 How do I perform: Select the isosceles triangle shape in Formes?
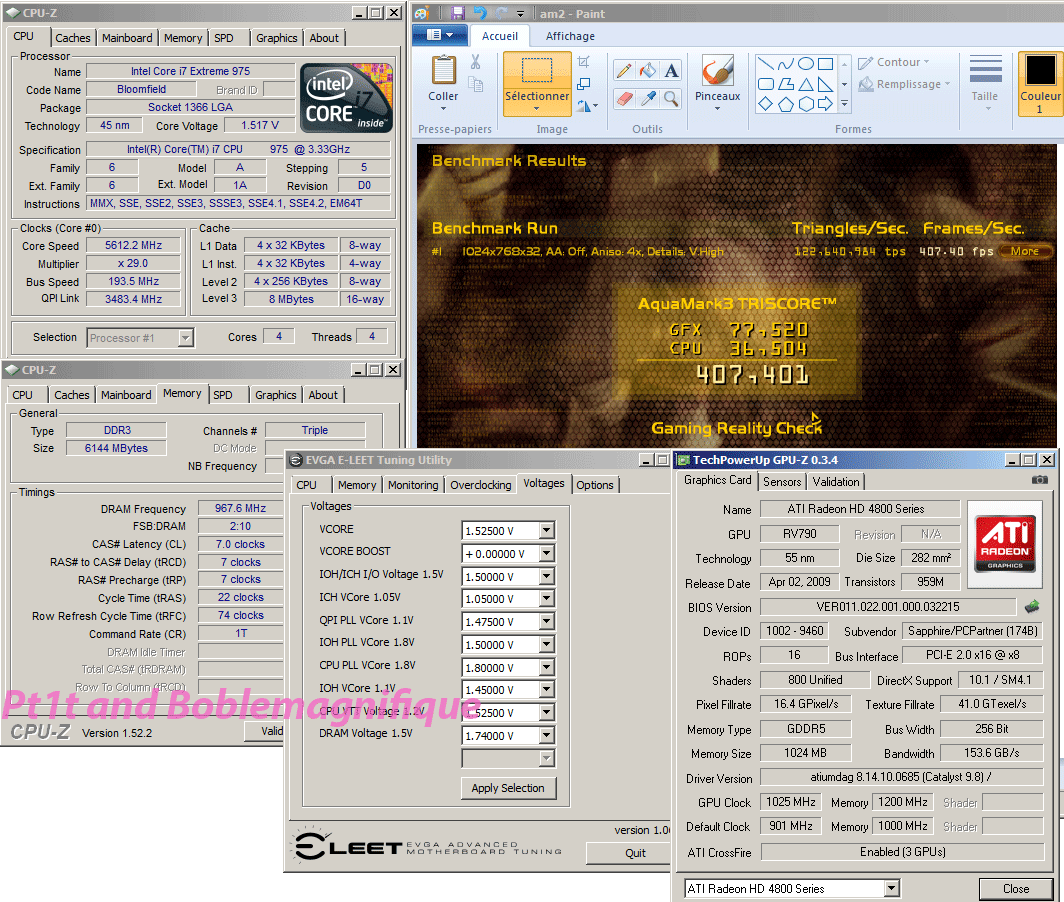pyautogui.click(x=805, y=84)
